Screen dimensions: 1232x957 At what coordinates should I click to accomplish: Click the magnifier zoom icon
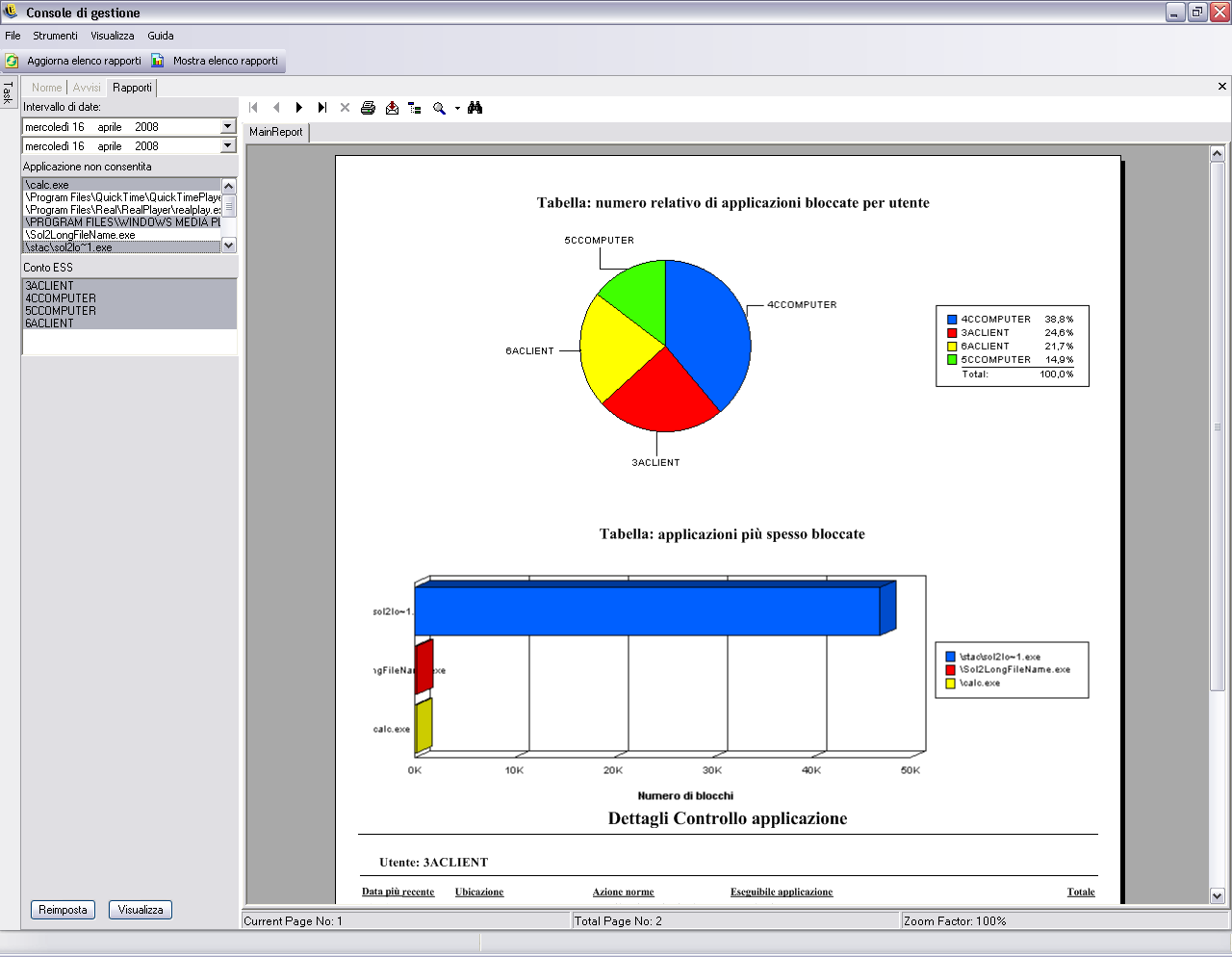[439, 108]
